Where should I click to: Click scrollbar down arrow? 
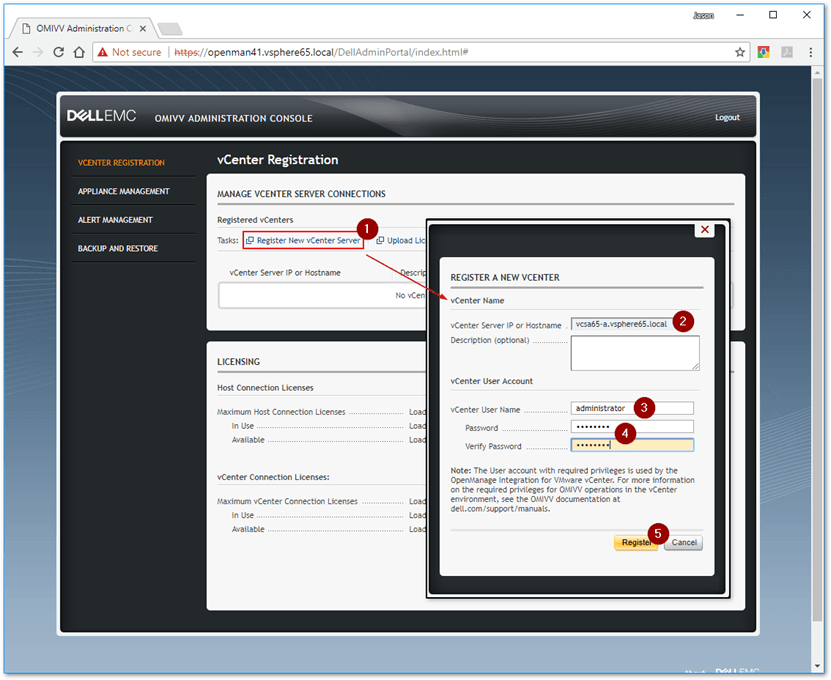817,666
